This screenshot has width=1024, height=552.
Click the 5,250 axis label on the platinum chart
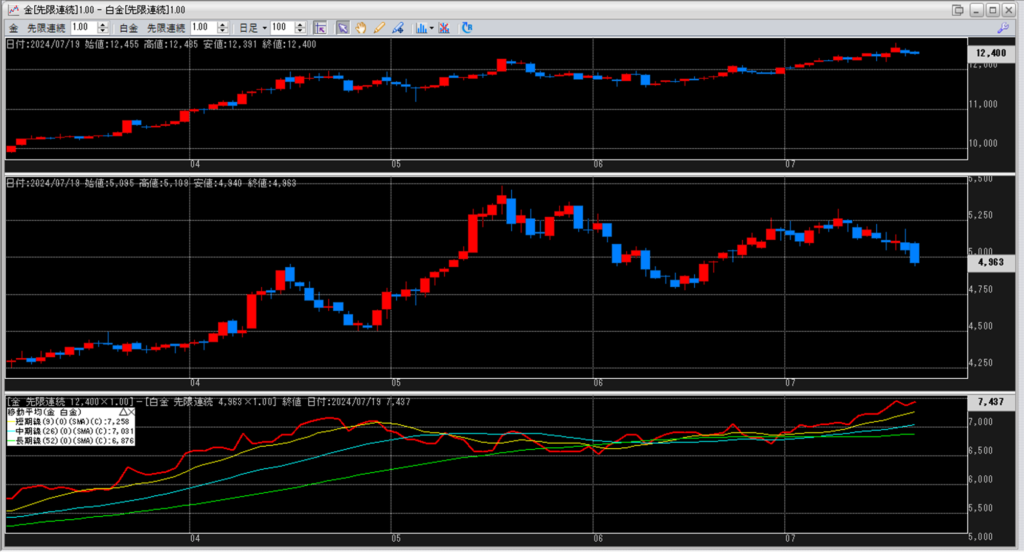(x=981, y=215)
